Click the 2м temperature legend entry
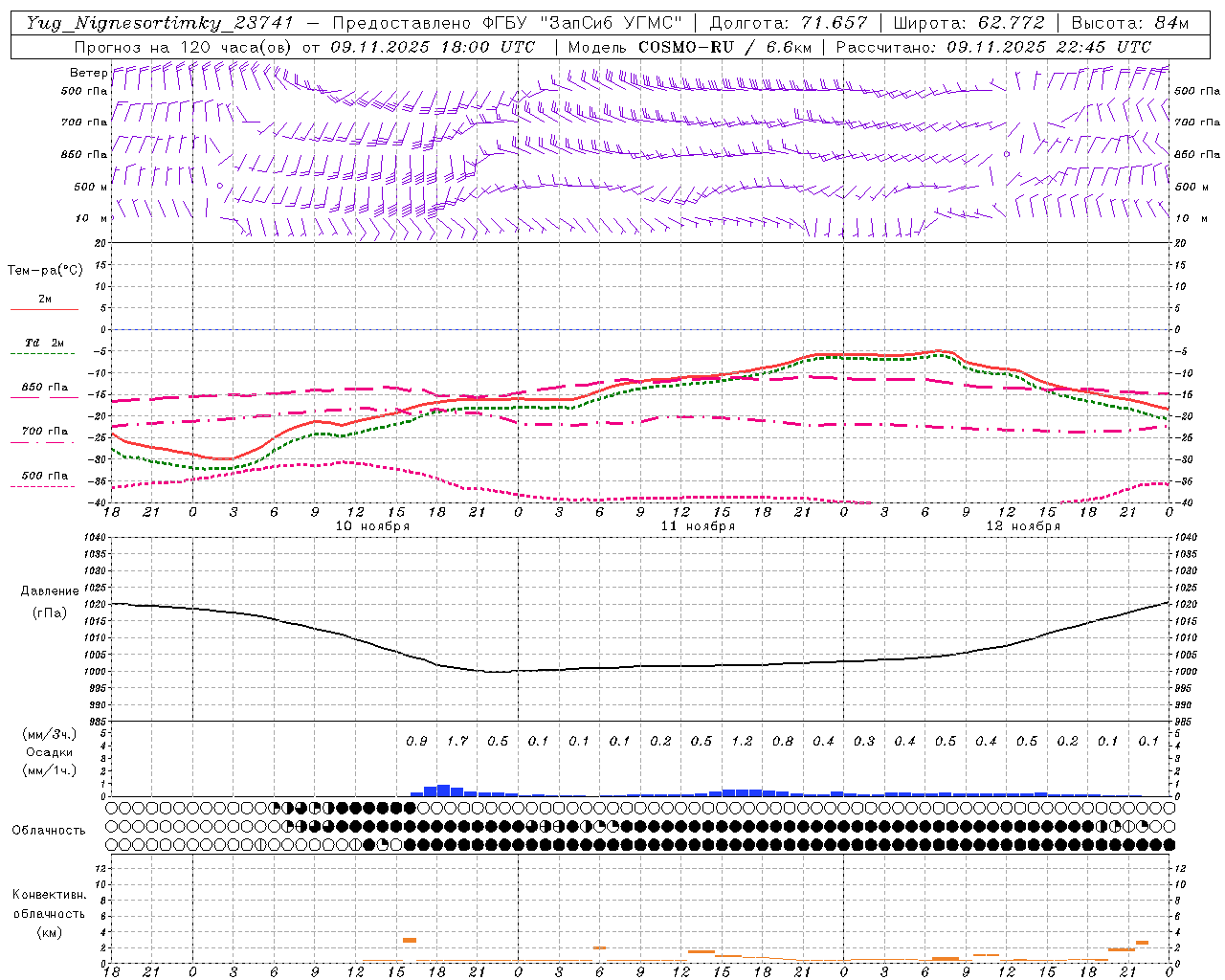The image size is (1225, 980). [45, 300]
